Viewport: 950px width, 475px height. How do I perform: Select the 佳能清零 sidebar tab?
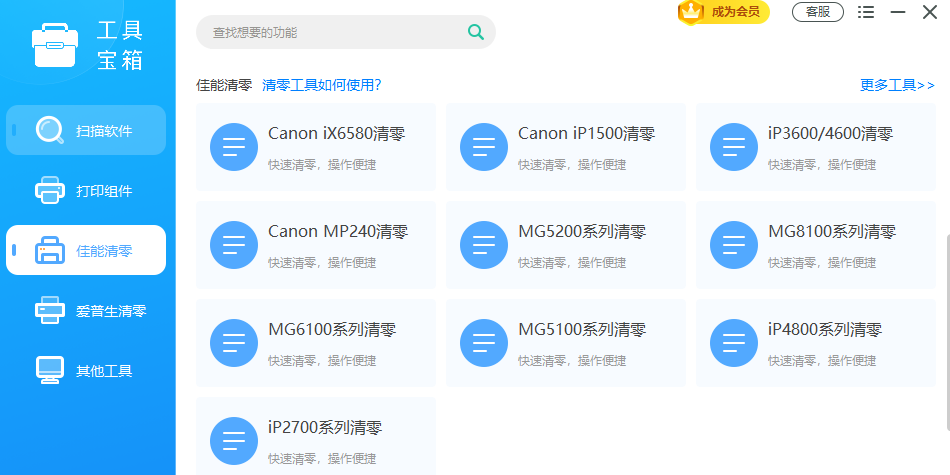[86, 250]
